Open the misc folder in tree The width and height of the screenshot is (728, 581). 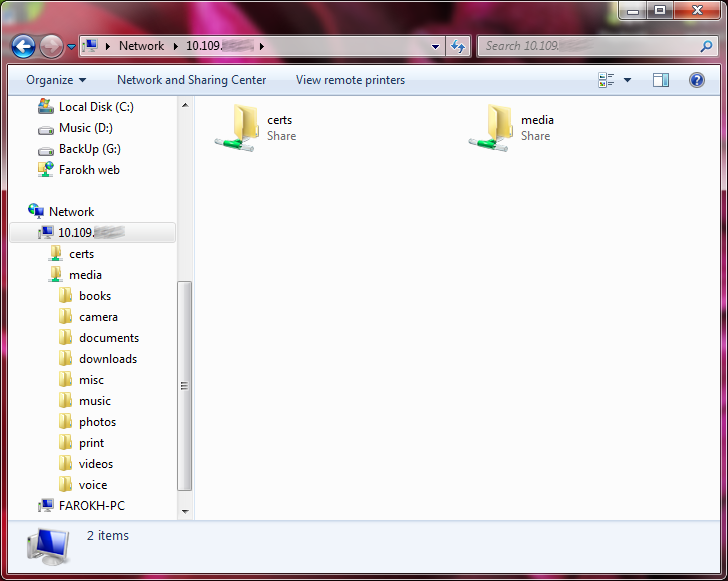point(91,380)
